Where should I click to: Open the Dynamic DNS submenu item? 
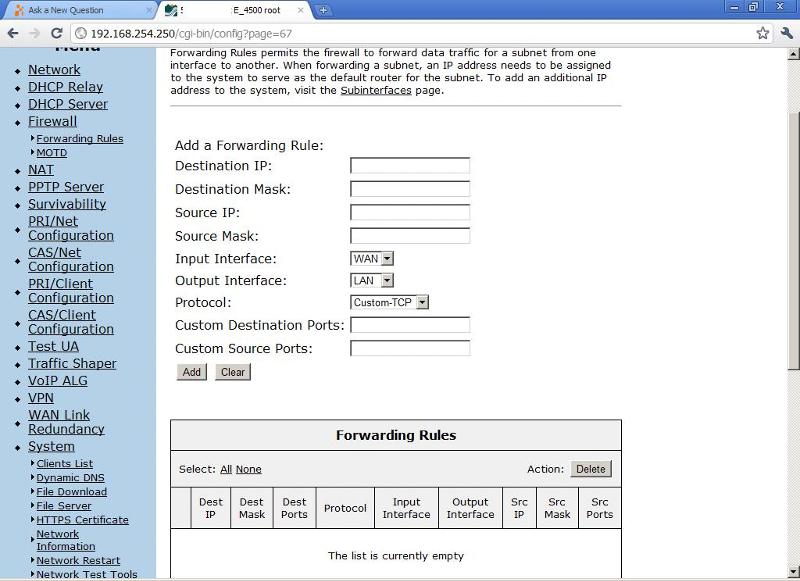pyautogui.click(x=70, y=478)
